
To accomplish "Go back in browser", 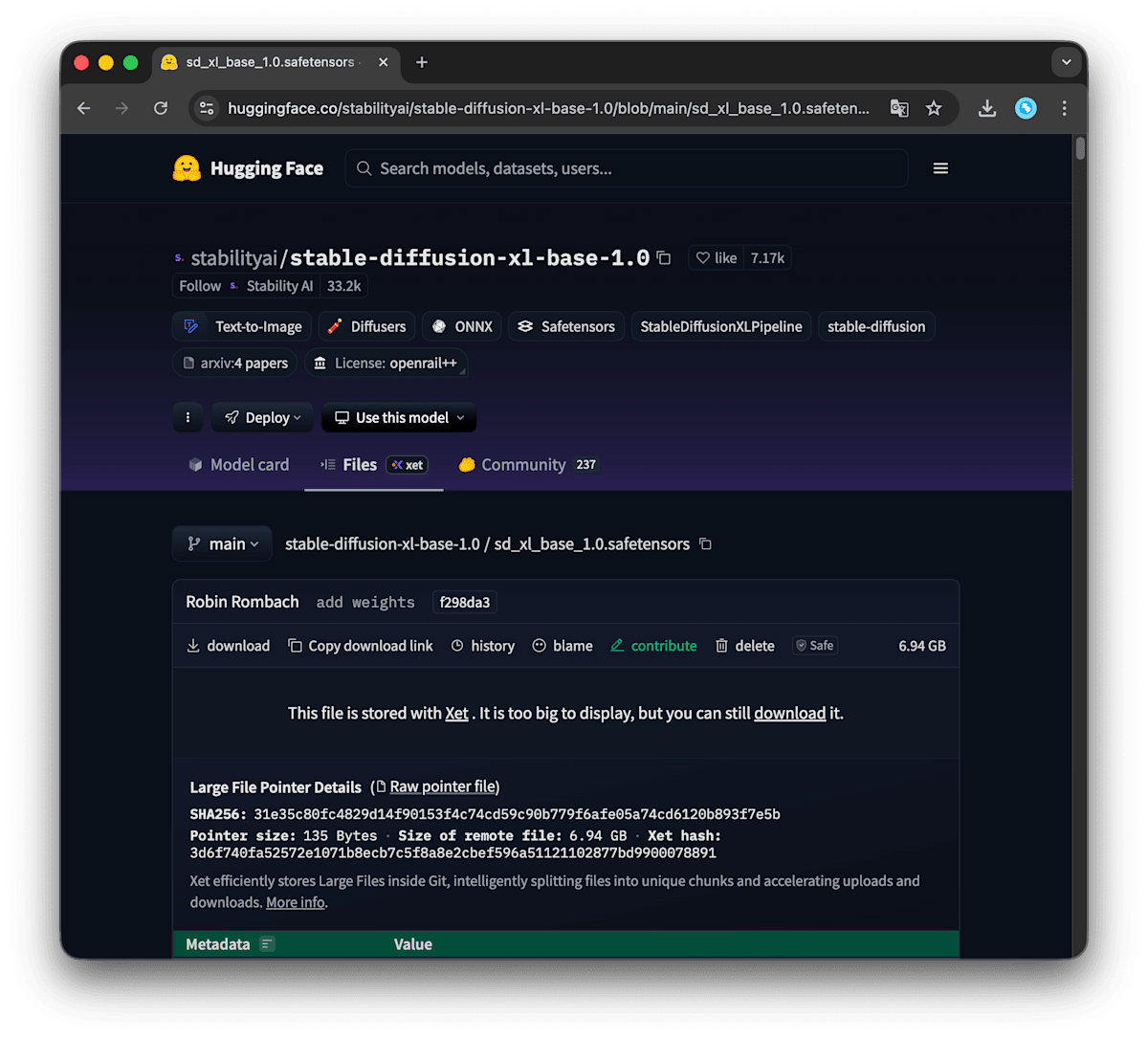I will [x=84, y=108].
